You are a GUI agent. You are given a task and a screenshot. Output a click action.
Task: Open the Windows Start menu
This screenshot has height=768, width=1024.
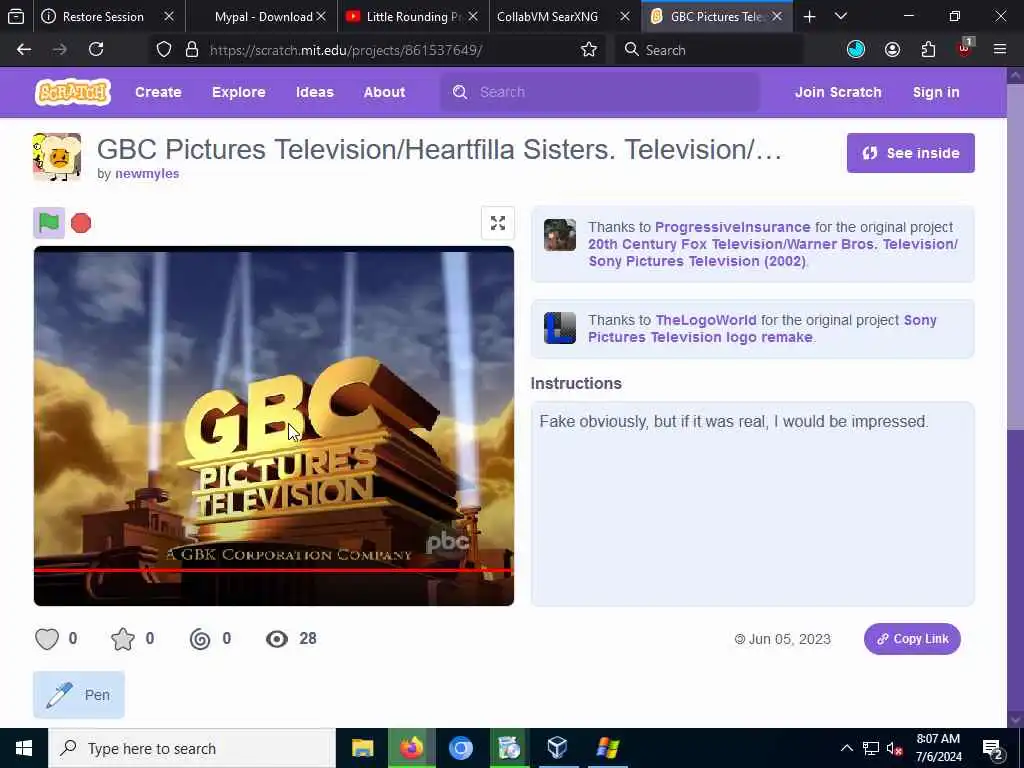[24, 748]
